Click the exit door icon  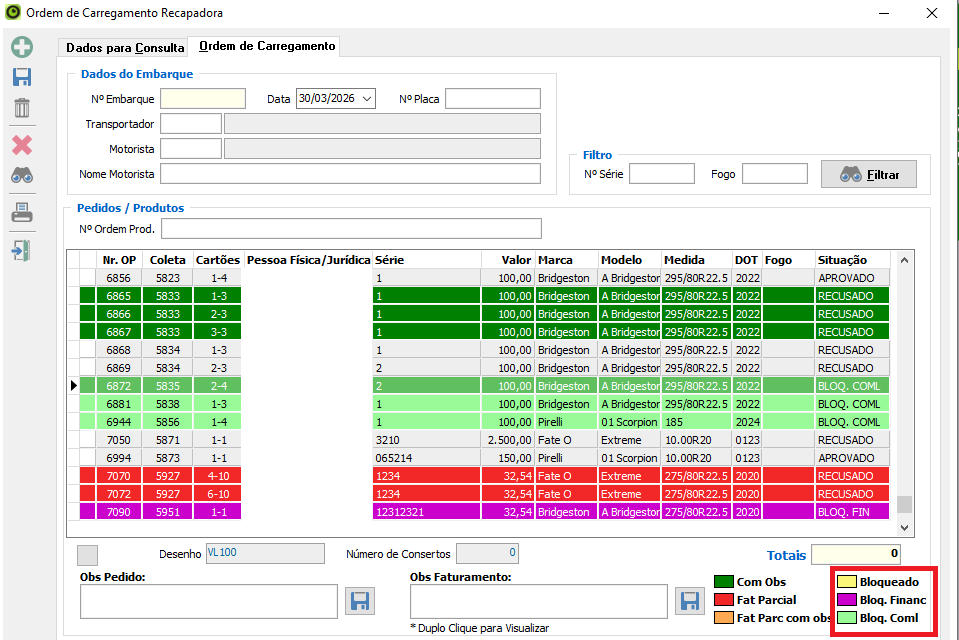point(22,249)
